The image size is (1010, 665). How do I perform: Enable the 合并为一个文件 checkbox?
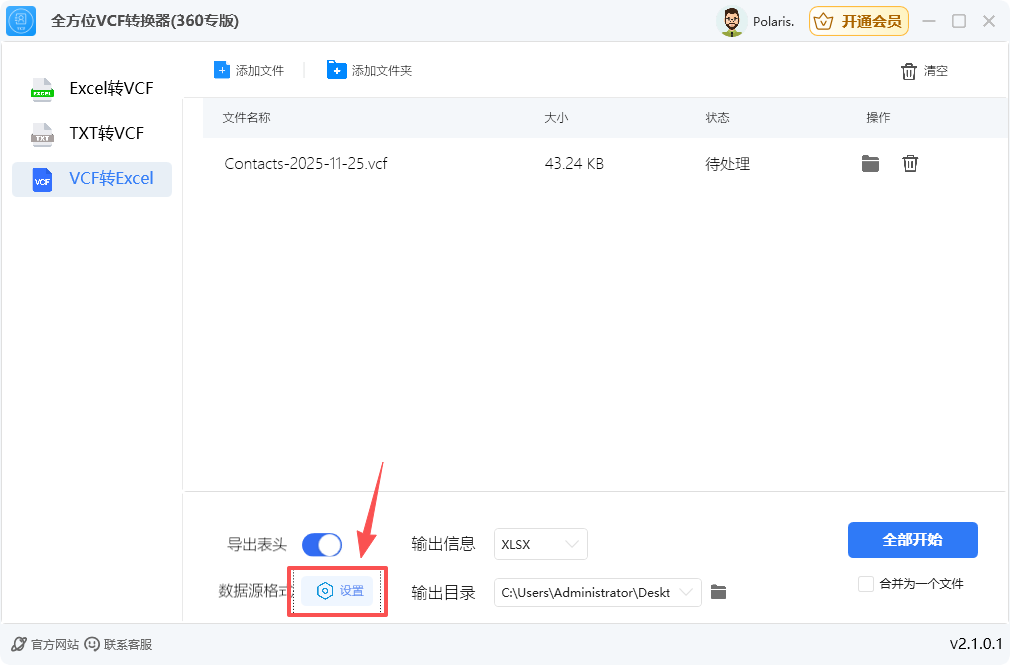point(865,584)
